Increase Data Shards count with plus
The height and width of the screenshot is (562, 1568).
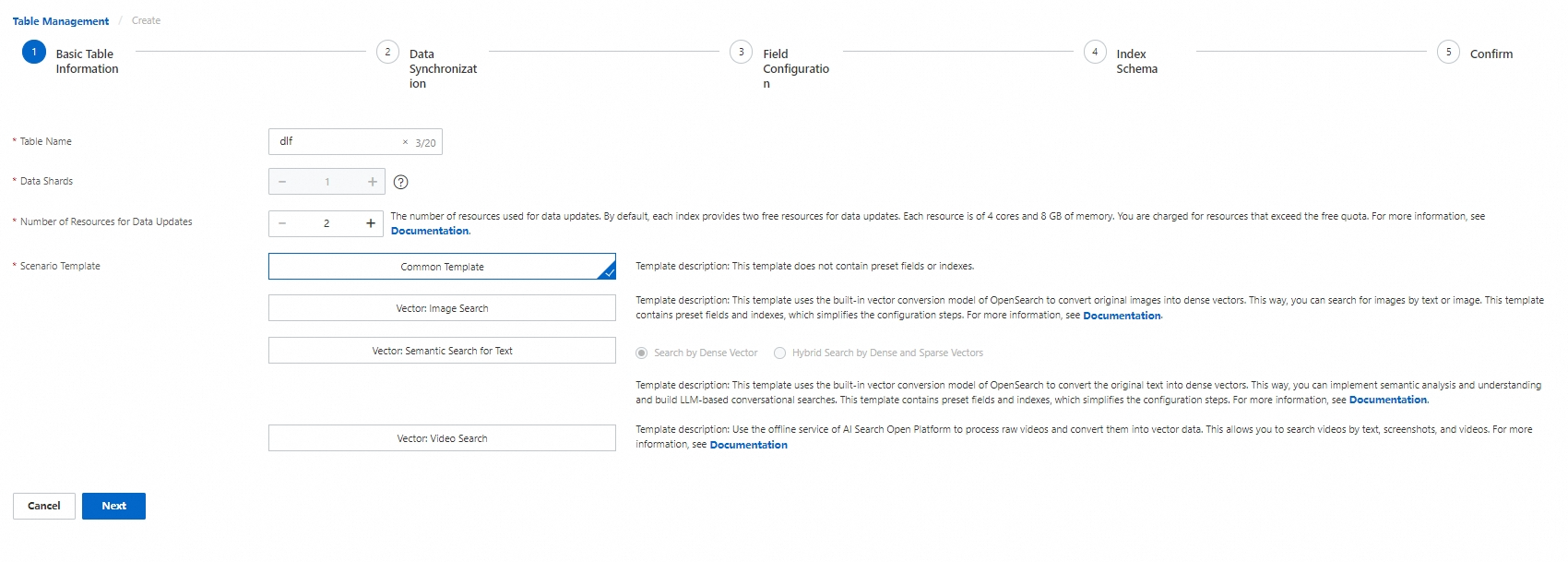point(372,182)
